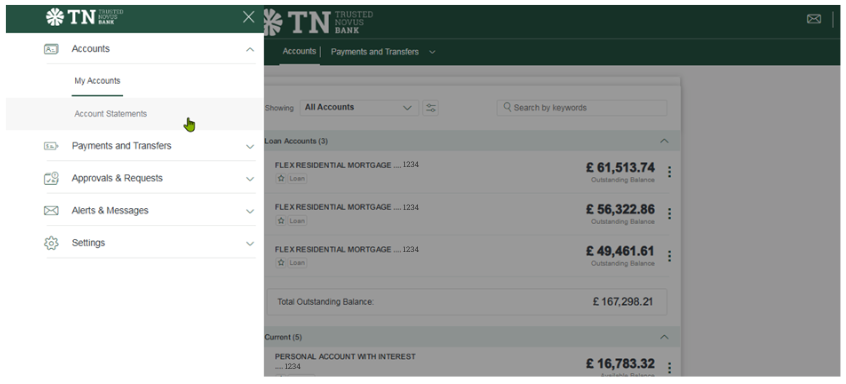The image size is (846, 384).
Task: Close the side menu with the X button
Action: click(249, 17)
